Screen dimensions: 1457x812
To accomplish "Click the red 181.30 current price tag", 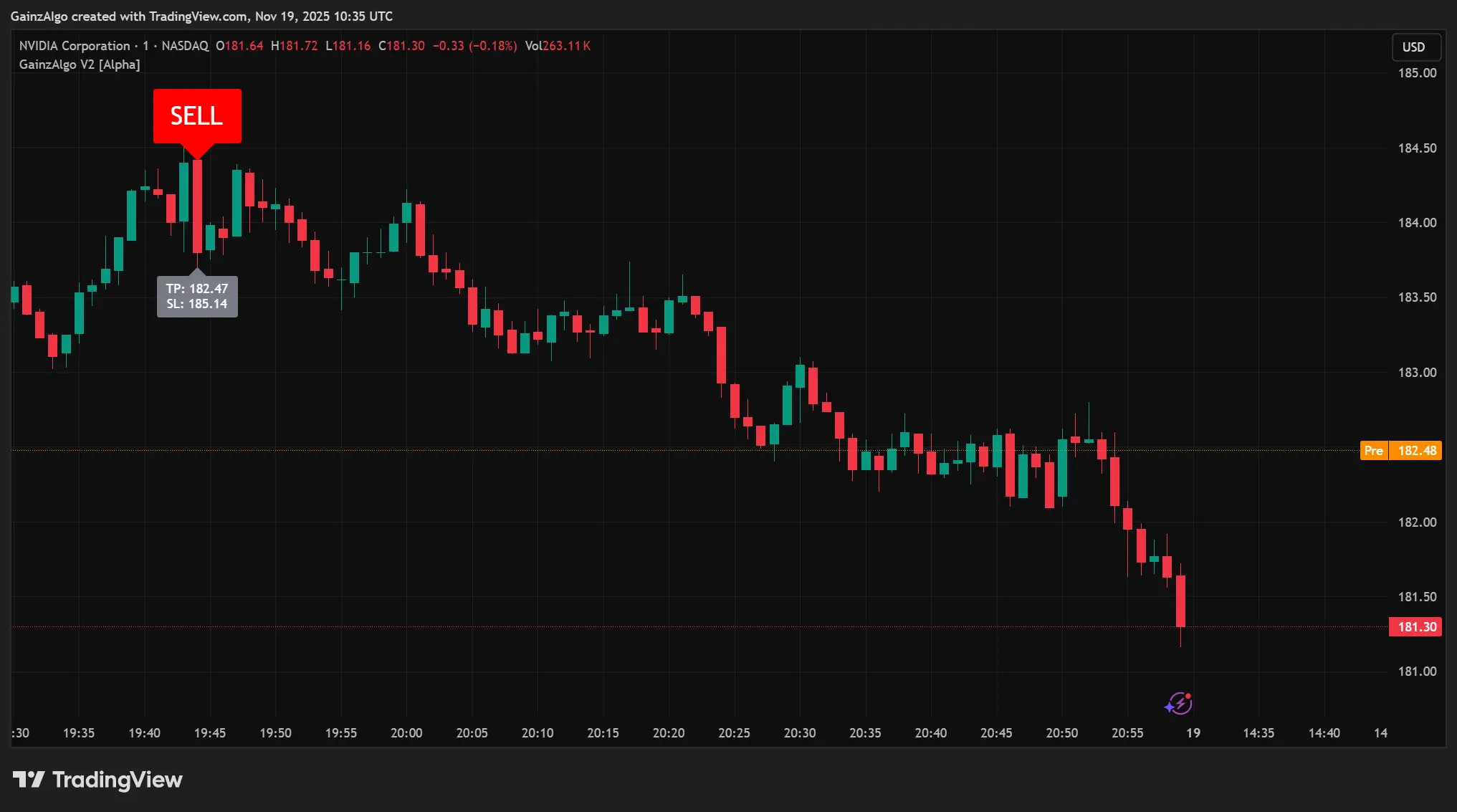I will pyautogui.click(x=1415, y=627).
